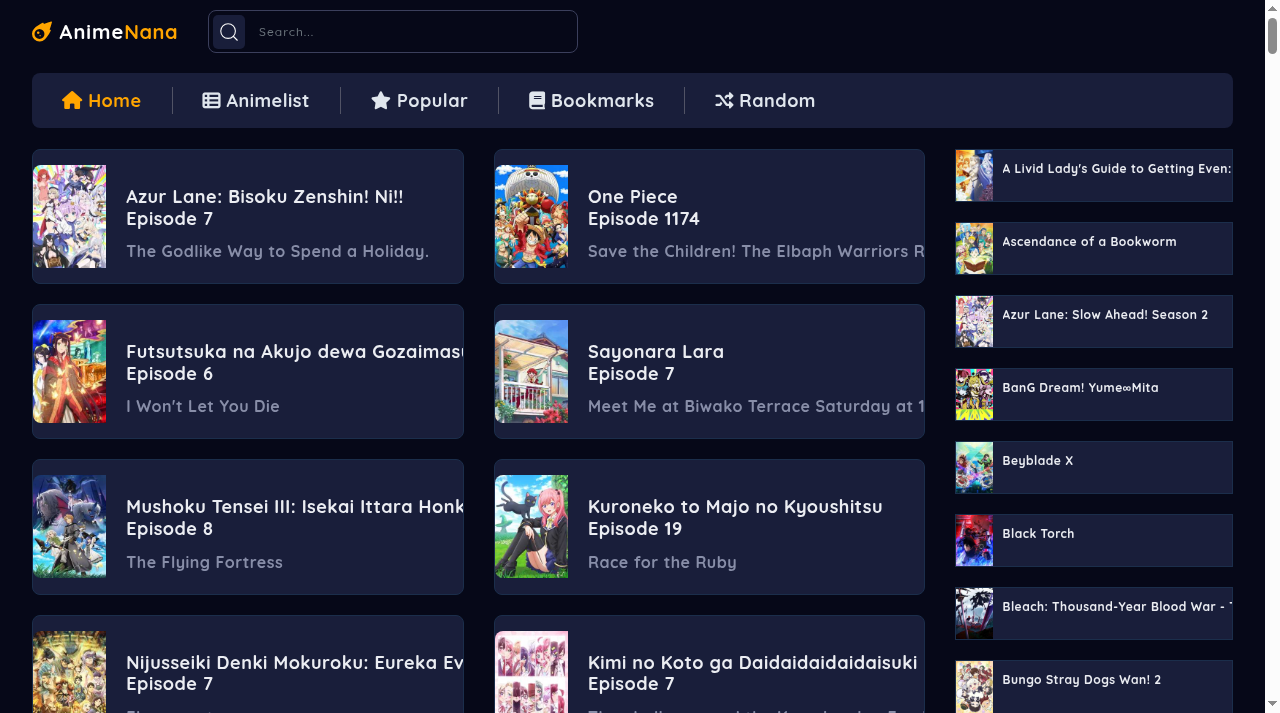Viewport: 1280px width, 713px height.
Task: Open Kimi no Koto ga Daidaidaidaidaisuki Episode 7
Action: (x=709, y=664)
